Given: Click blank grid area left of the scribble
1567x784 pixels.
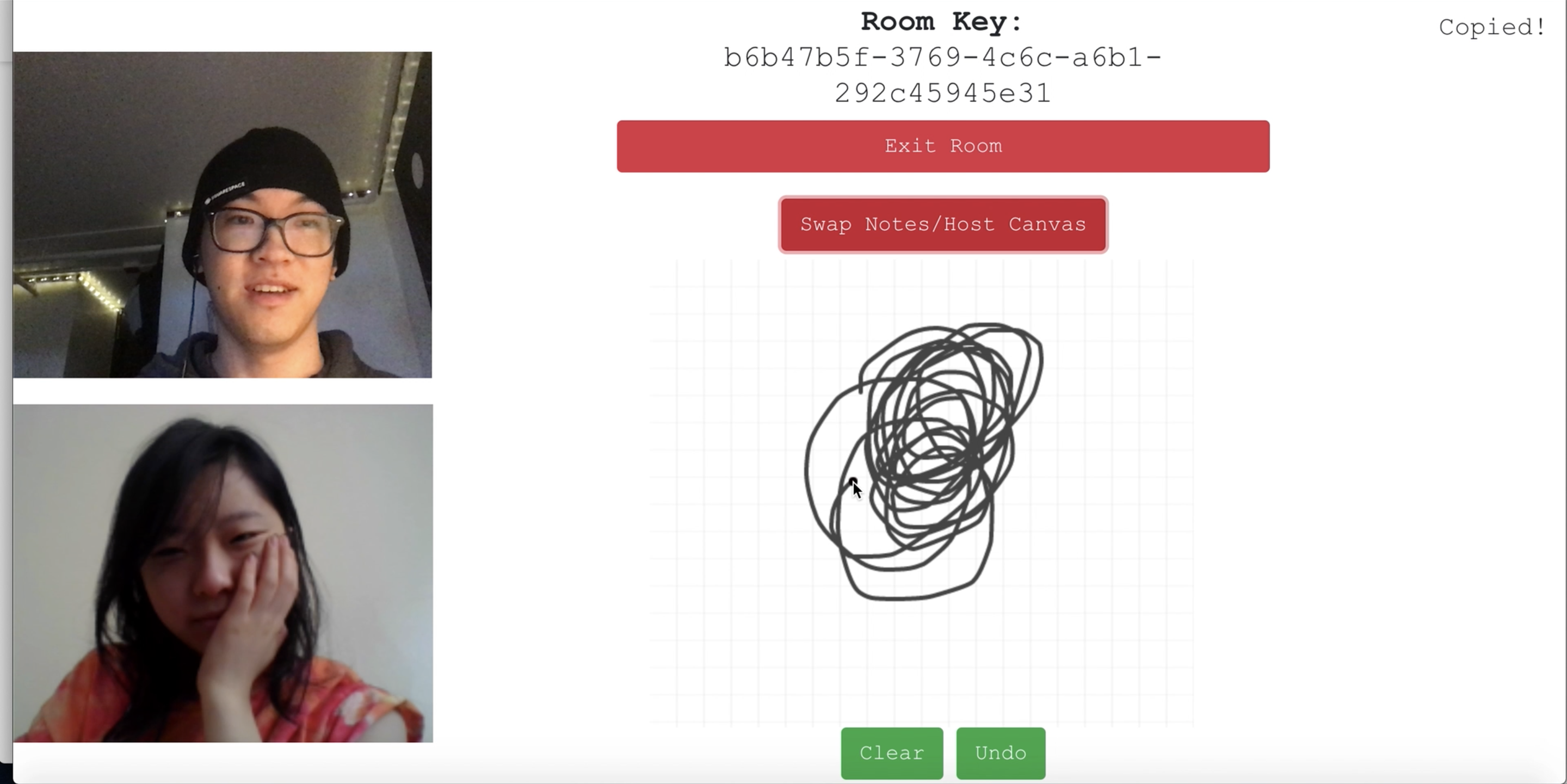Looking at the screenshot, I should tap(727, 462).
